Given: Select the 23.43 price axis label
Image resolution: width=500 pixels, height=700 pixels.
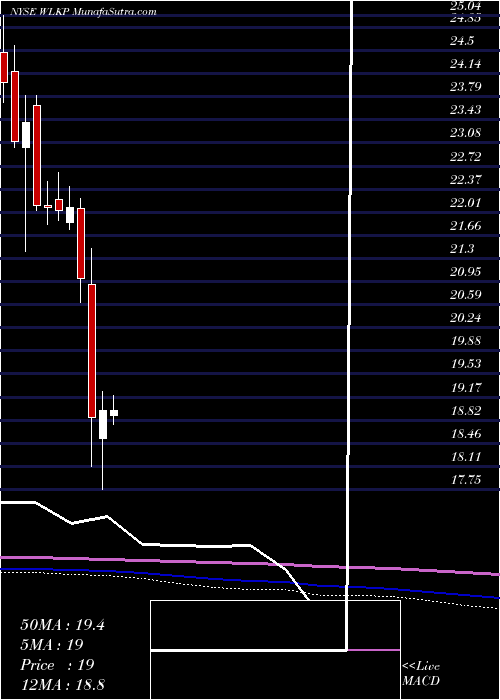Looking at the screenshot, I should coord(466,109).
